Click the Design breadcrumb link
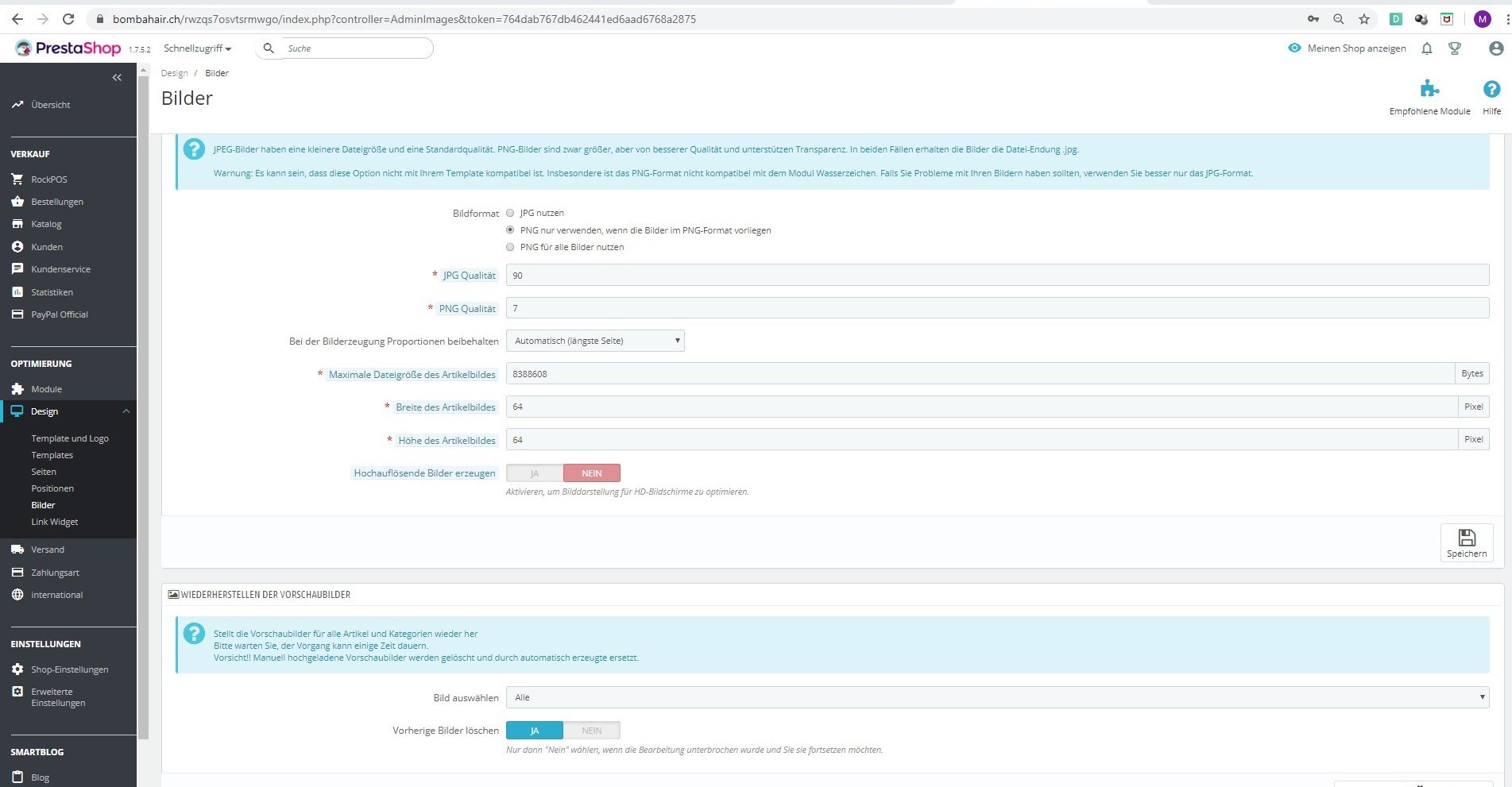 175,73
